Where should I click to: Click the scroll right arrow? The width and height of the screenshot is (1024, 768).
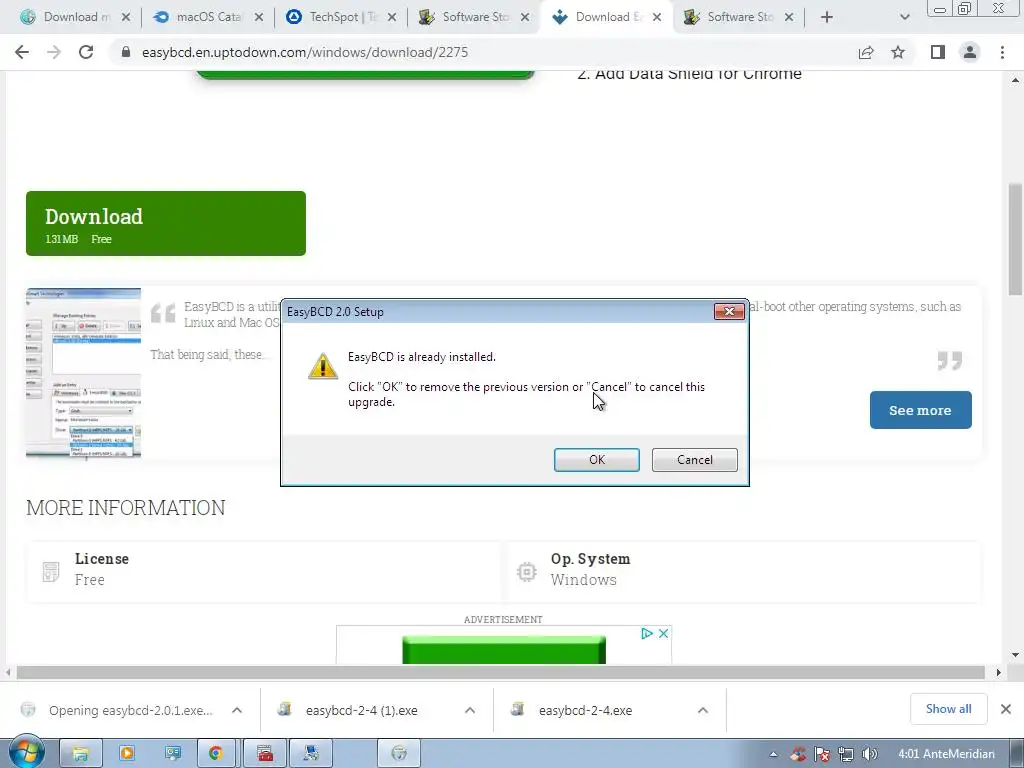(x=998, y=673)
